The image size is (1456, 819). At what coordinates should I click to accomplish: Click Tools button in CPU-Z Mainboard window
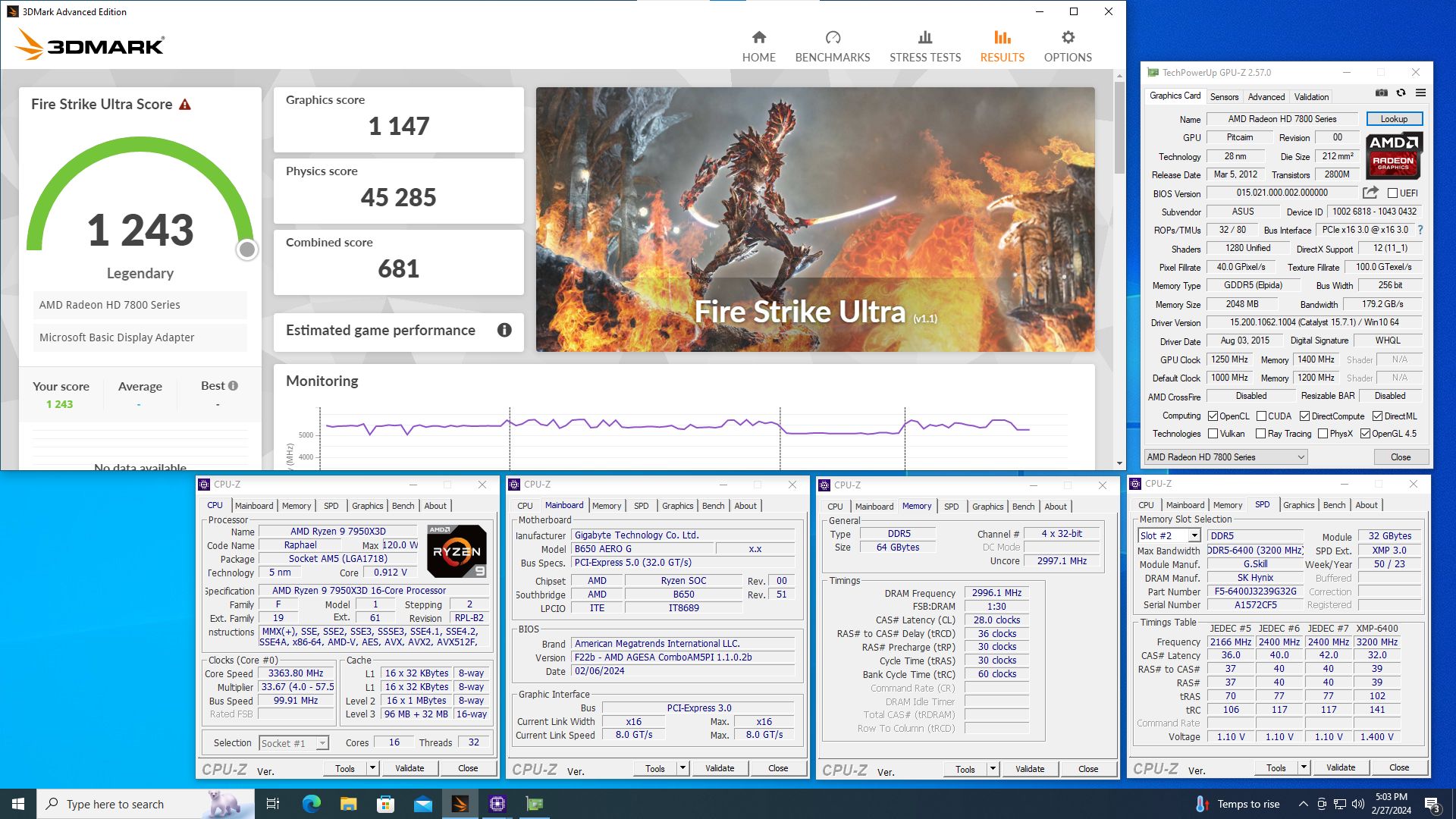pyautogui.click(x=655, y=768)
